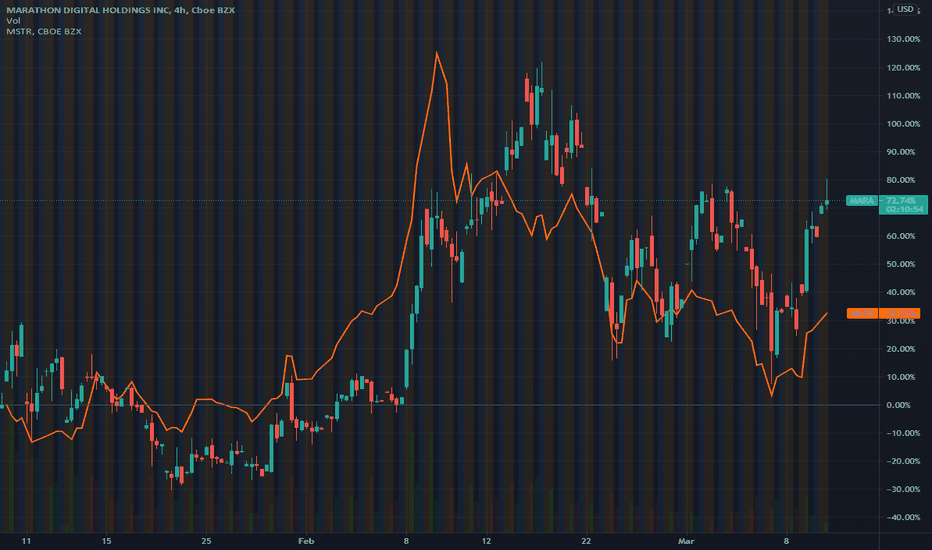Viewport: 932px width, 550px height.
Task: Click the Mar label on time axis
Action: coord(687,541)
